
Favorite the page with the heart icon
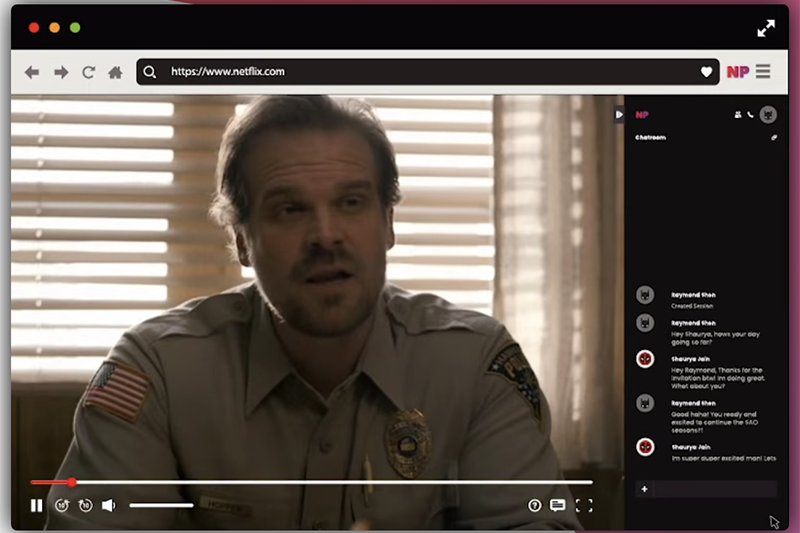[706, 72]
